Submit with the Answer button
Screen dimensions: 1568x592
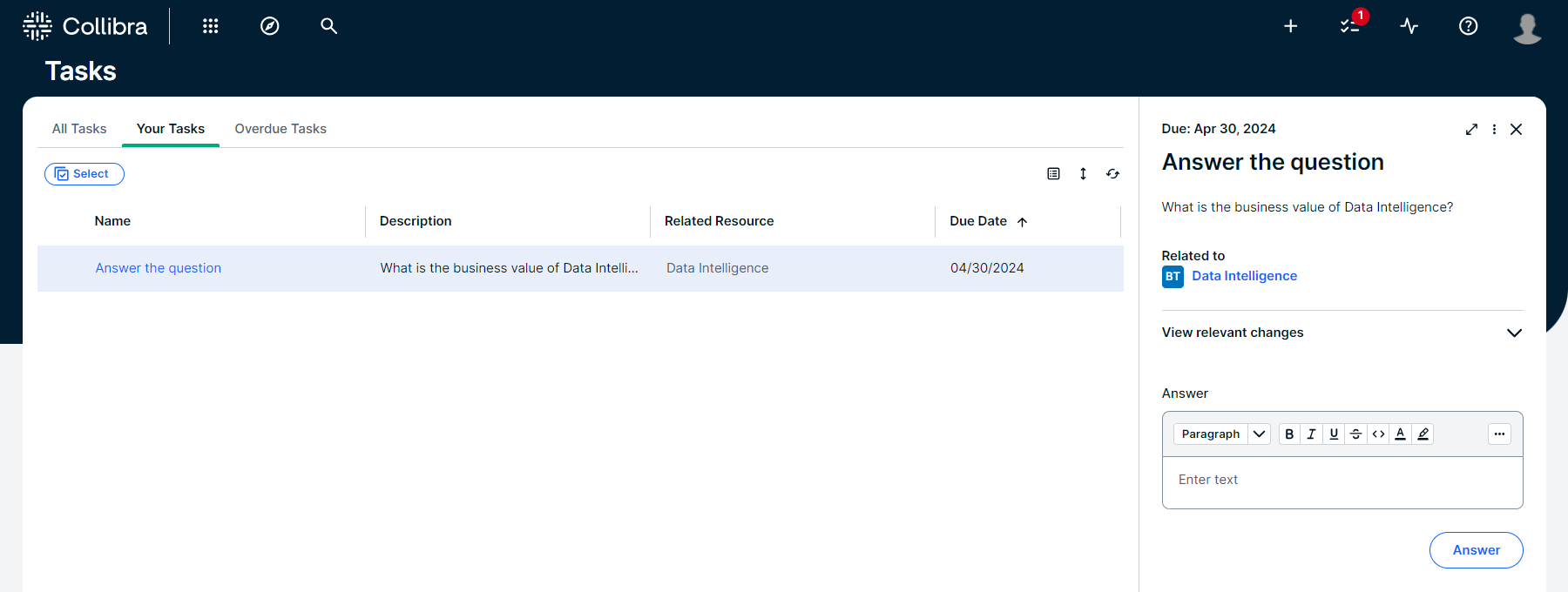pos(1476,550)
